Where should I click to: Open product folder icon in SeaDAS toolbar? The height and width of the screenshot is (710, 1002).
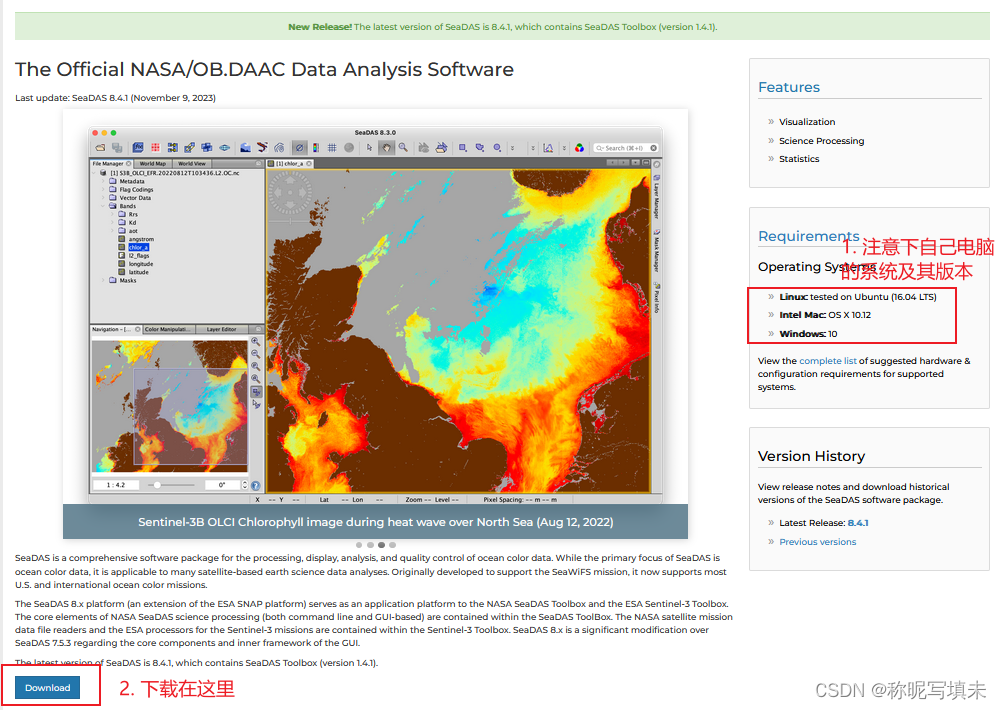point(100,148)
